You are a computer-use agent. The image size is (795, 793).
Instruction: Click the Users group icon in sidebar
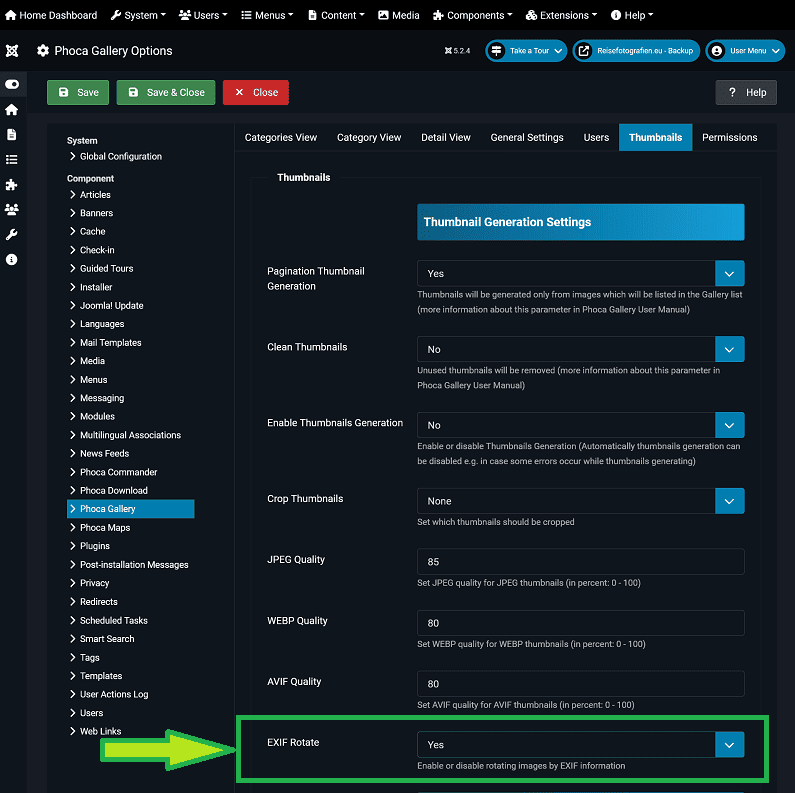click(x=12, y=210)
